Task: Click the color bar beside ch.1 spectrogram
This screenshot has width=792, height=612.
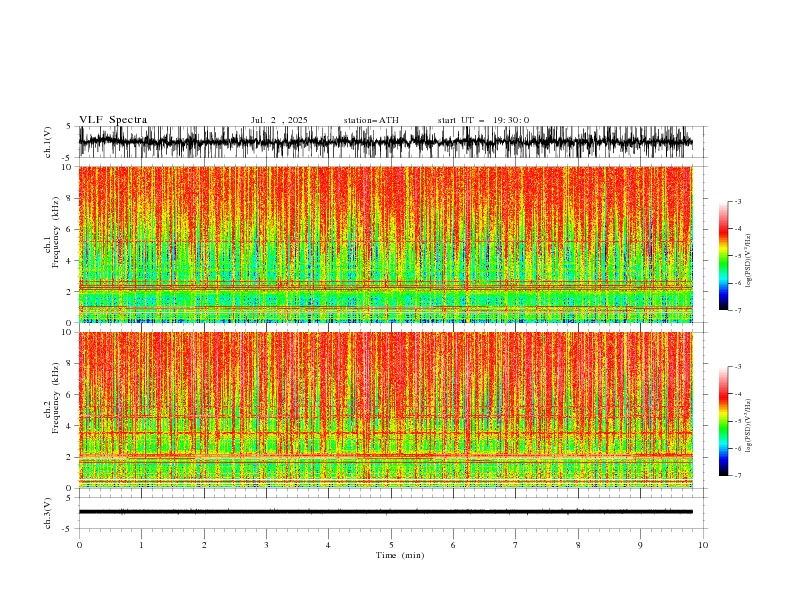Action: tap(723, 255)
